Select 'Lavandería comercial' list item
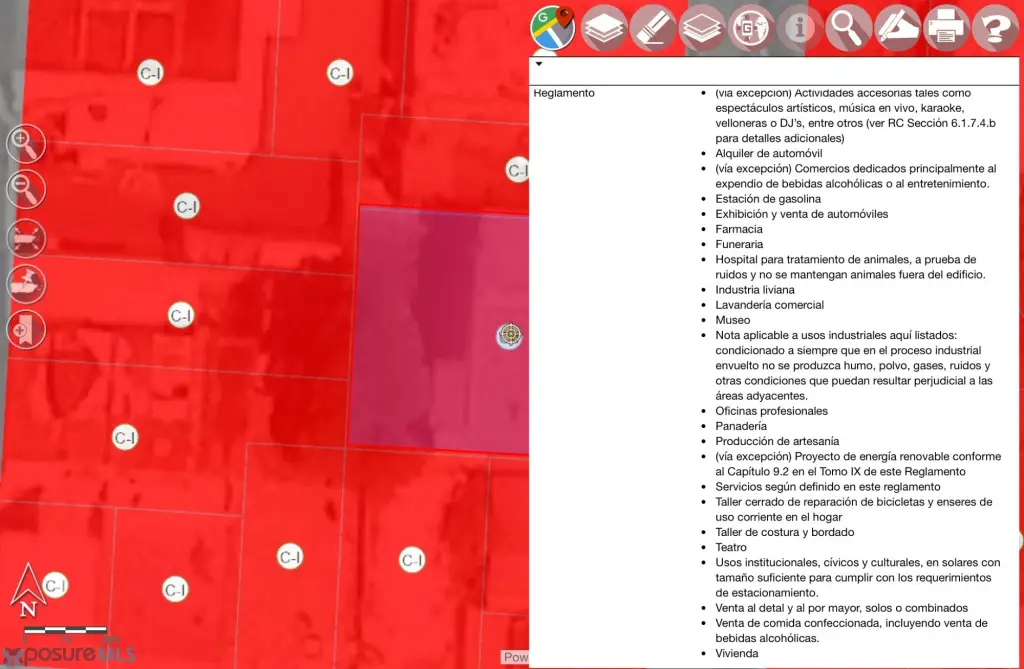This screenshot has height=669, width=1024. [769, 304]
